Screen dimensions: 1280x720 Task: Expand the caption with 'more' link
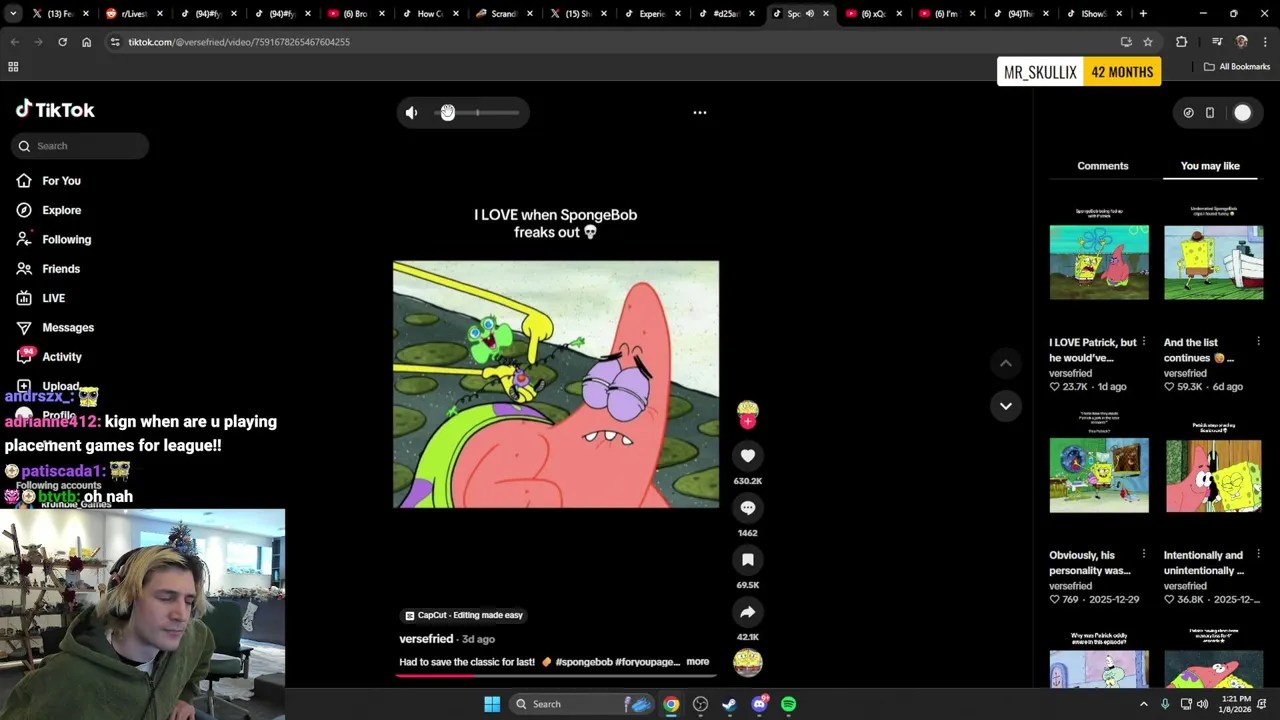coord(698,662)
